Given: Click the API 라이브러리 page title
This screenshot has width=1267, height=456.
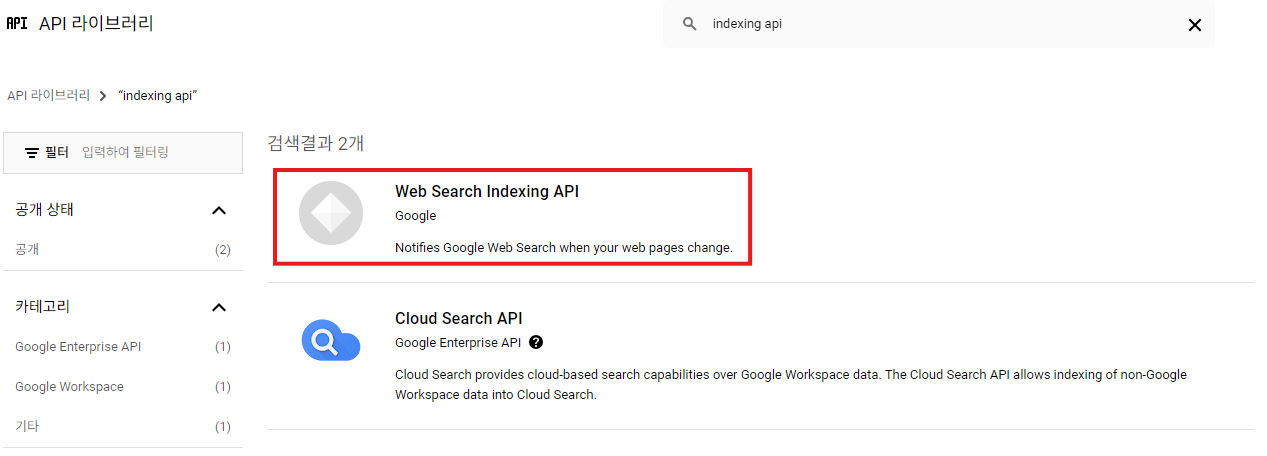Looking at the screenshot, I should pyautogui.click(x=96, y=23).
